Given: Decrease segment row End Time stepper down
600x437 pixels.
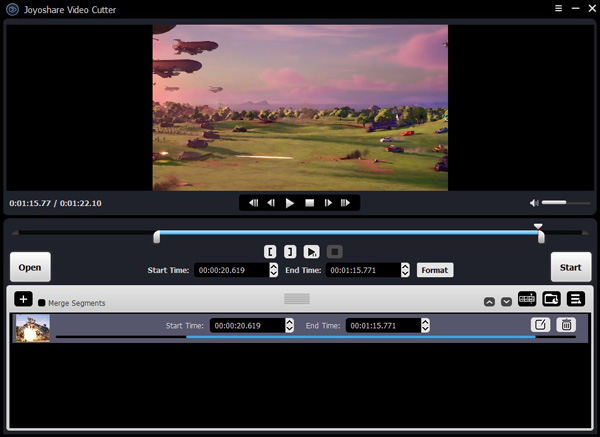Looking at the screenshot, I should [x=425, y=329].
